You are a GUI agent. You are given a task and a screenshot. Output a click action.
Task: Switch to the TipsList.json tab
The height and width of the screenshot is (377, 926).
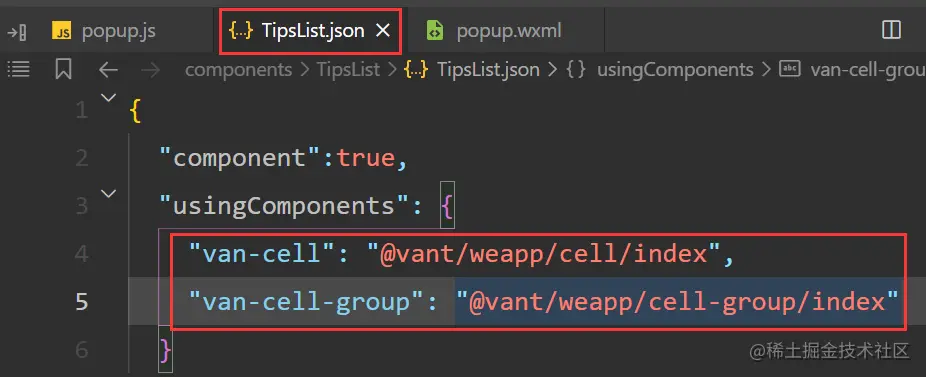311,31
